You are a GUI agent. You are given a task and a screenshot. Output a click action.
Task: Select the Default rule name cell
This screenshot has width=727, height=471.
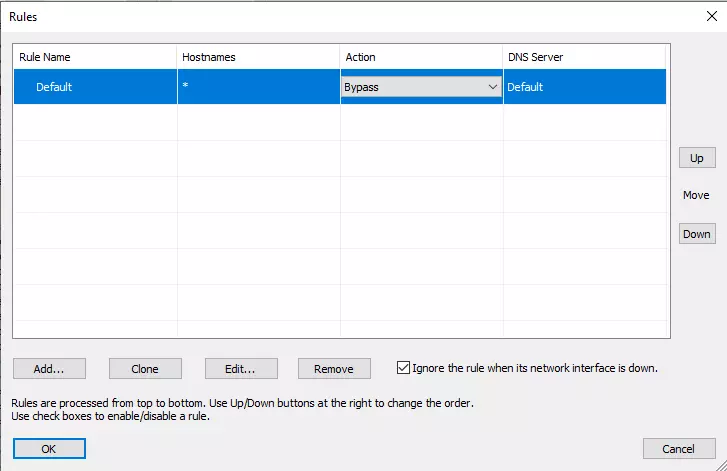[x=55, y=88]
